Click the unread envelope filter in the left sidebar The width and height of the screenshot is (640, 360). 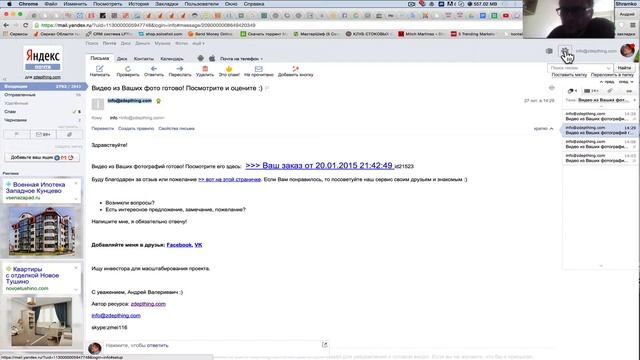(43, 134)
